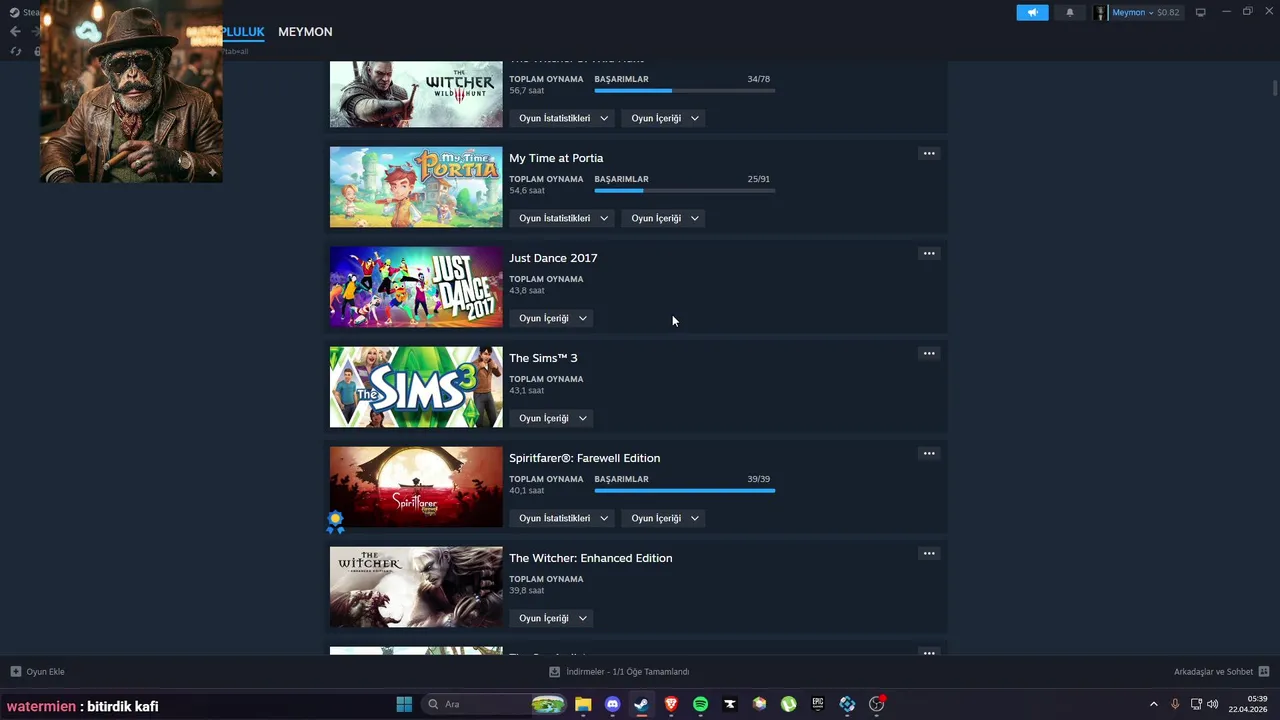Open Epic Games Launcher from taskbar

(817, 704)
